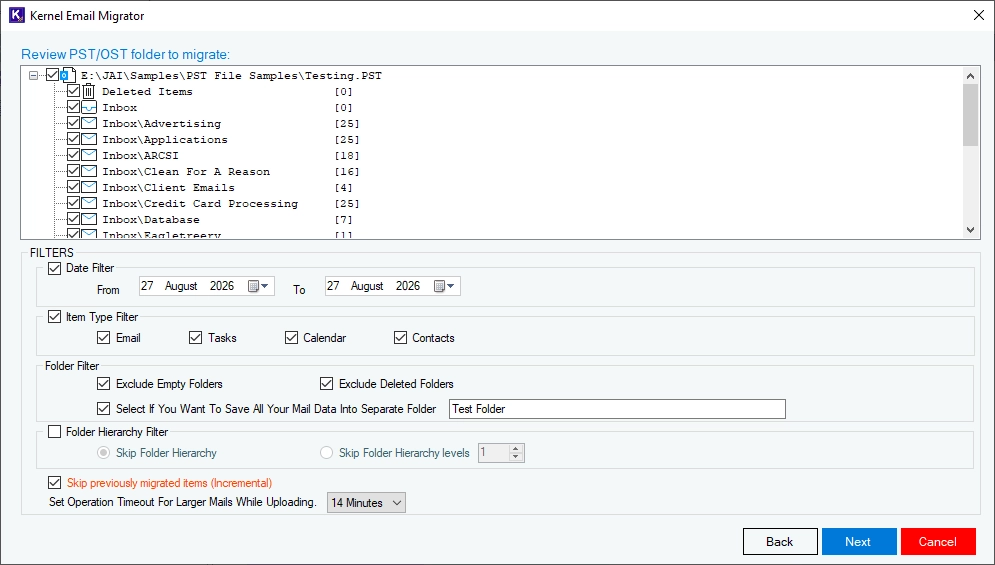The height and width of the screenshot is (565, 995).
Task: Click the envelope icon for Inbox\Client Emails
Action: pos(89,187)
